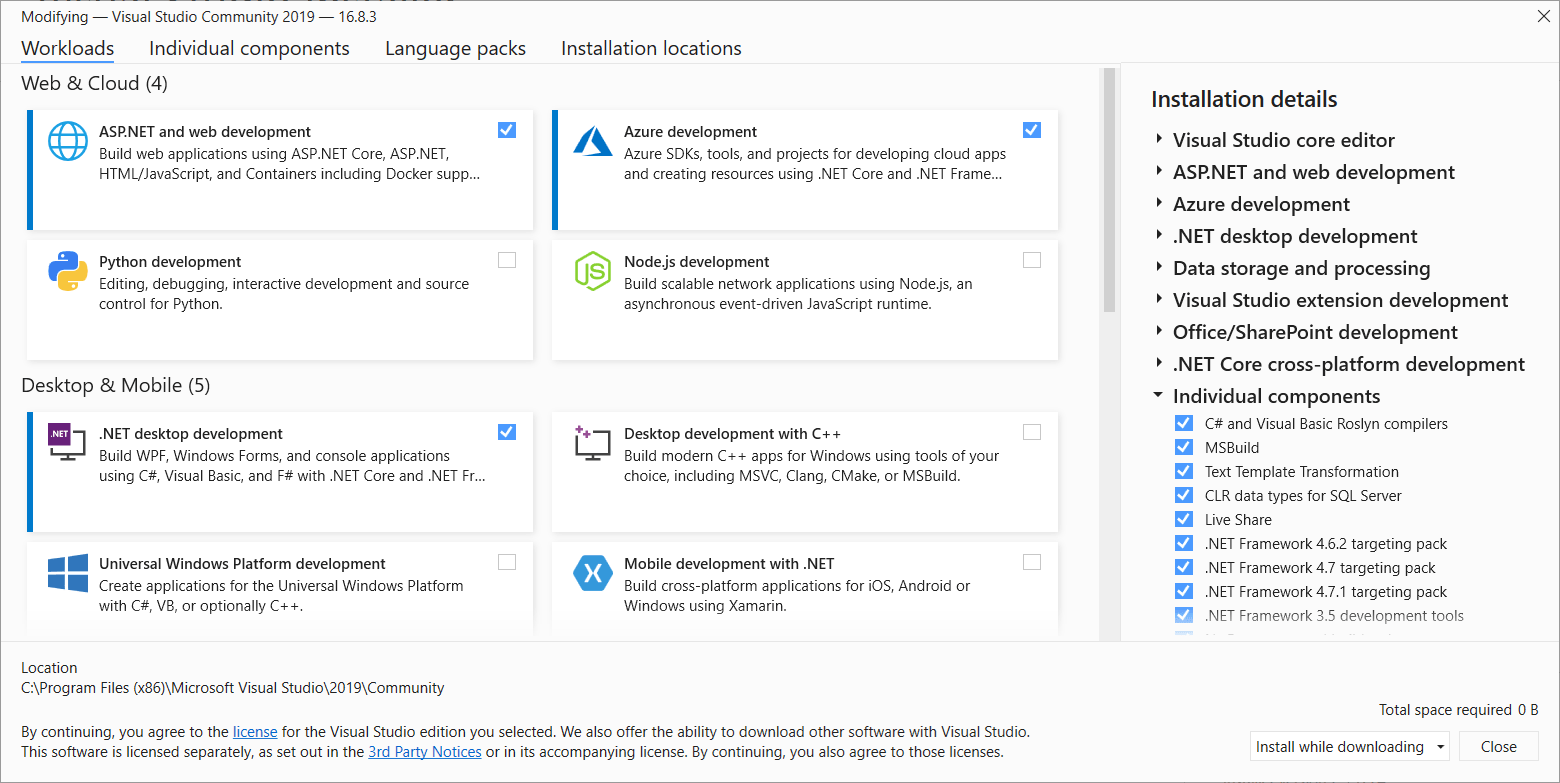Open the Language packs tab
The image size is (1560, 783).
click(455, 48)
